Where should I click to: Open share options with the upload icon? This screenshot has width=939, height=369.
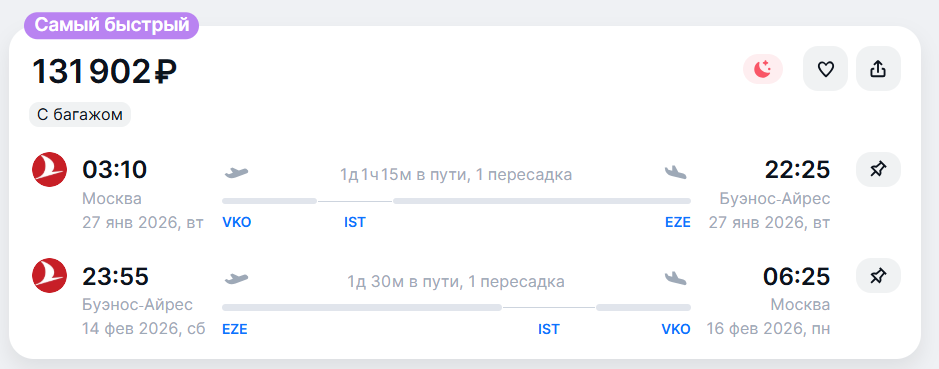(x=878, y=69)
